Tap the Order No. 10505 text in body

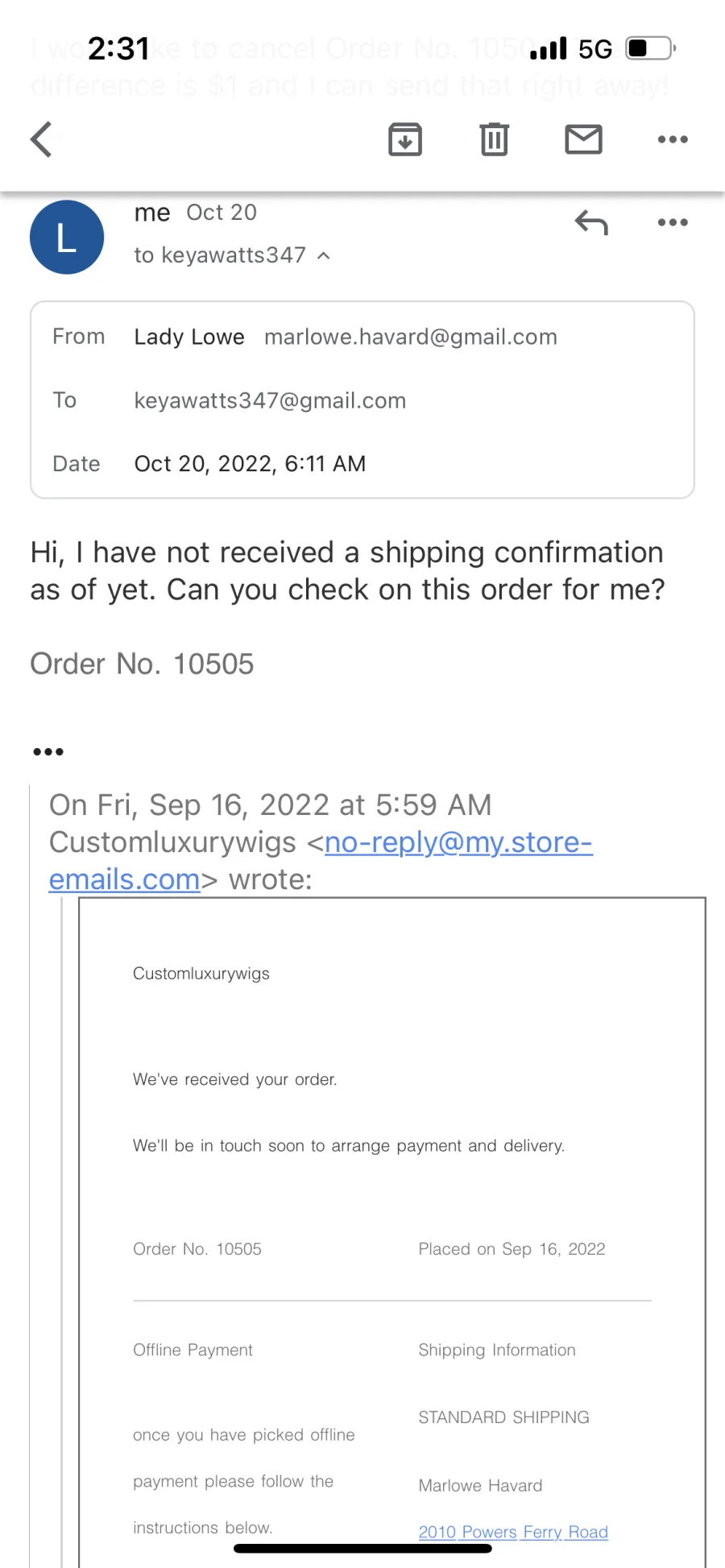coord(142,664)
